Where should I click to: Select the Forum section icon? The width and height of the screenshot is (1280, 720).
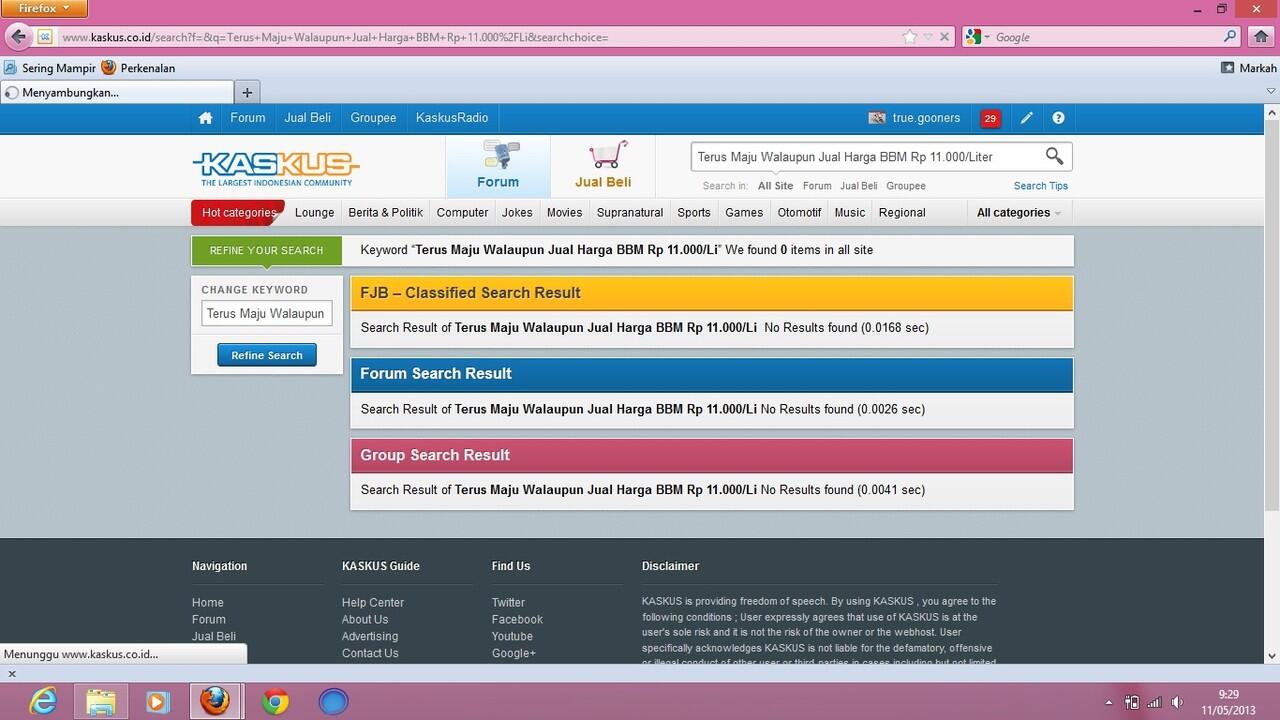498,165
